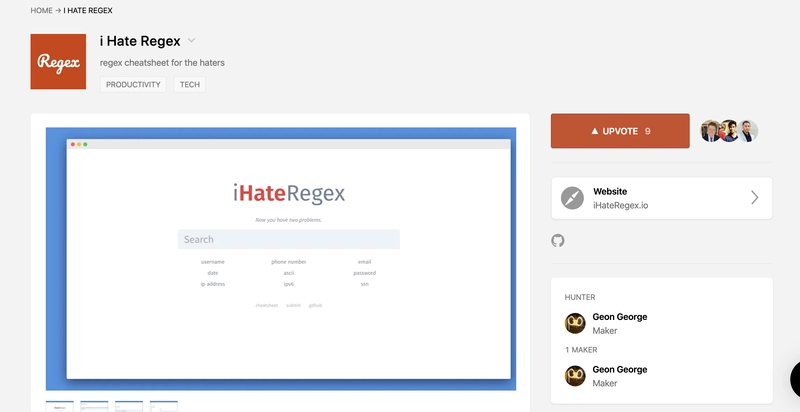Click the third upvoter avatar

(x=748, y=131)
